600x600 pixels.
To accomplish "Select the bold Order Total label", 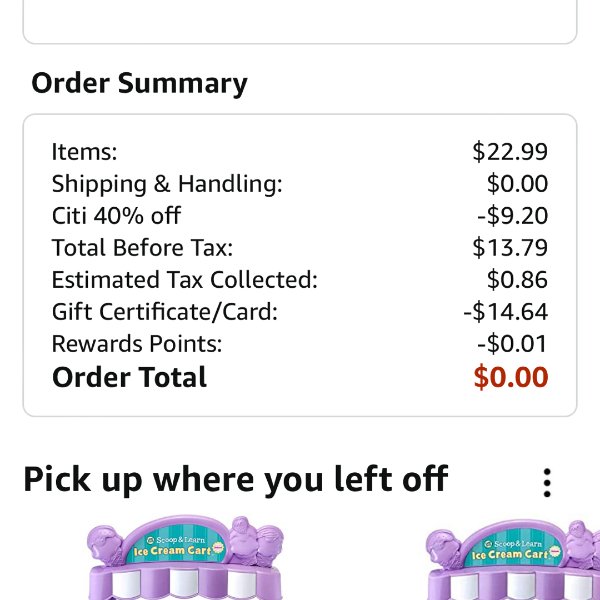I will pyautogui.click(x=129, y=377).
